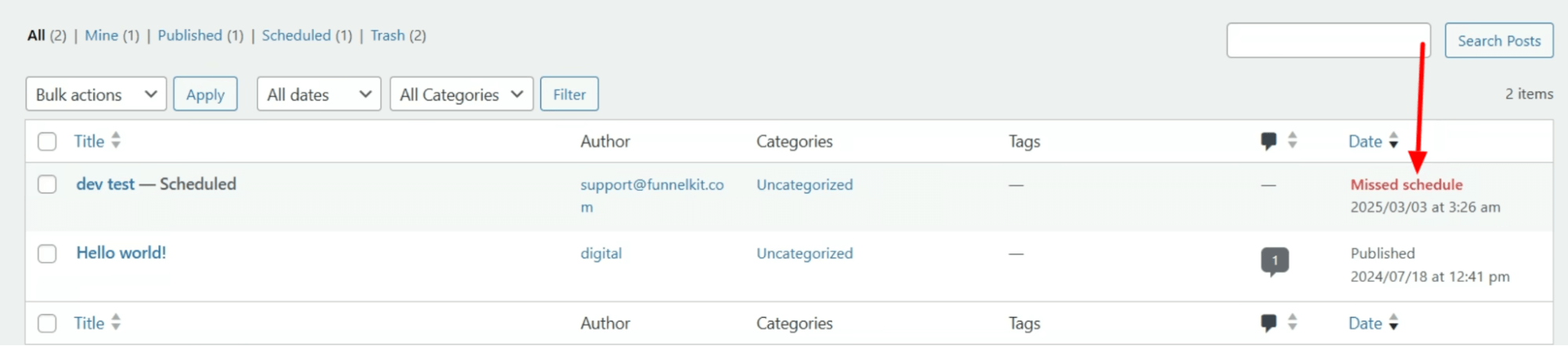Expand the All dates filter dropdown
1568x346 pixels.
[x=318, y=94]
